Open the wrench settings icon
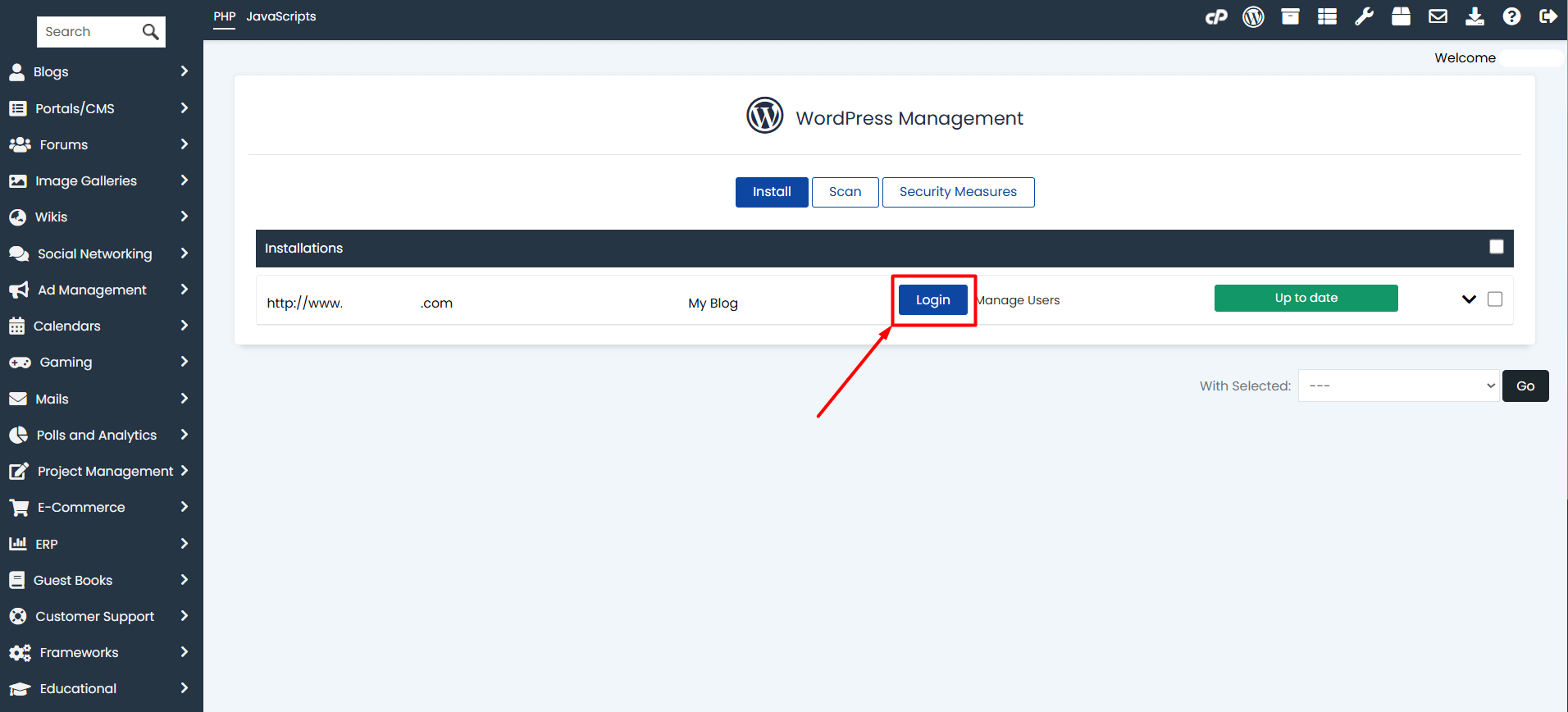 (x=1364, y=16)
